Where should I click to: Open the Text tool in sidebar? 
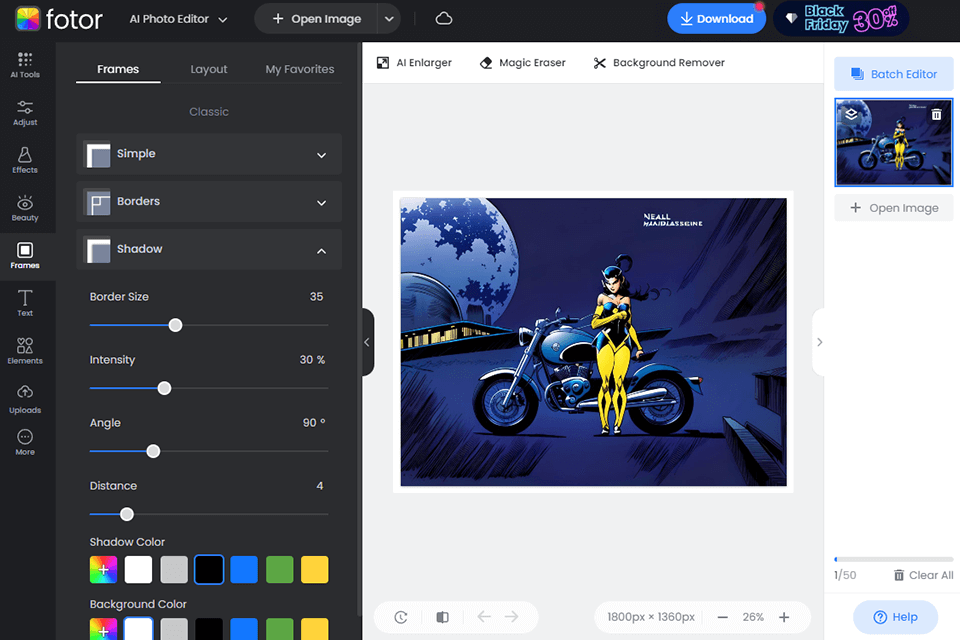[x=24, y=304]
